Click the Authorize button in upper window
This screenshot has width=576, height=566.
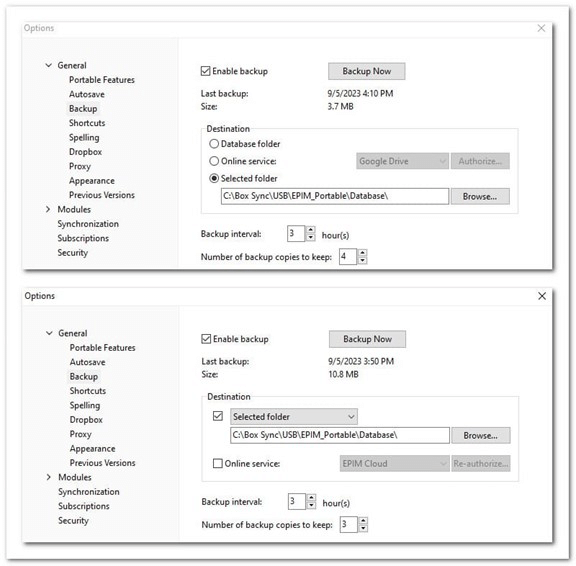pos(480,161)
